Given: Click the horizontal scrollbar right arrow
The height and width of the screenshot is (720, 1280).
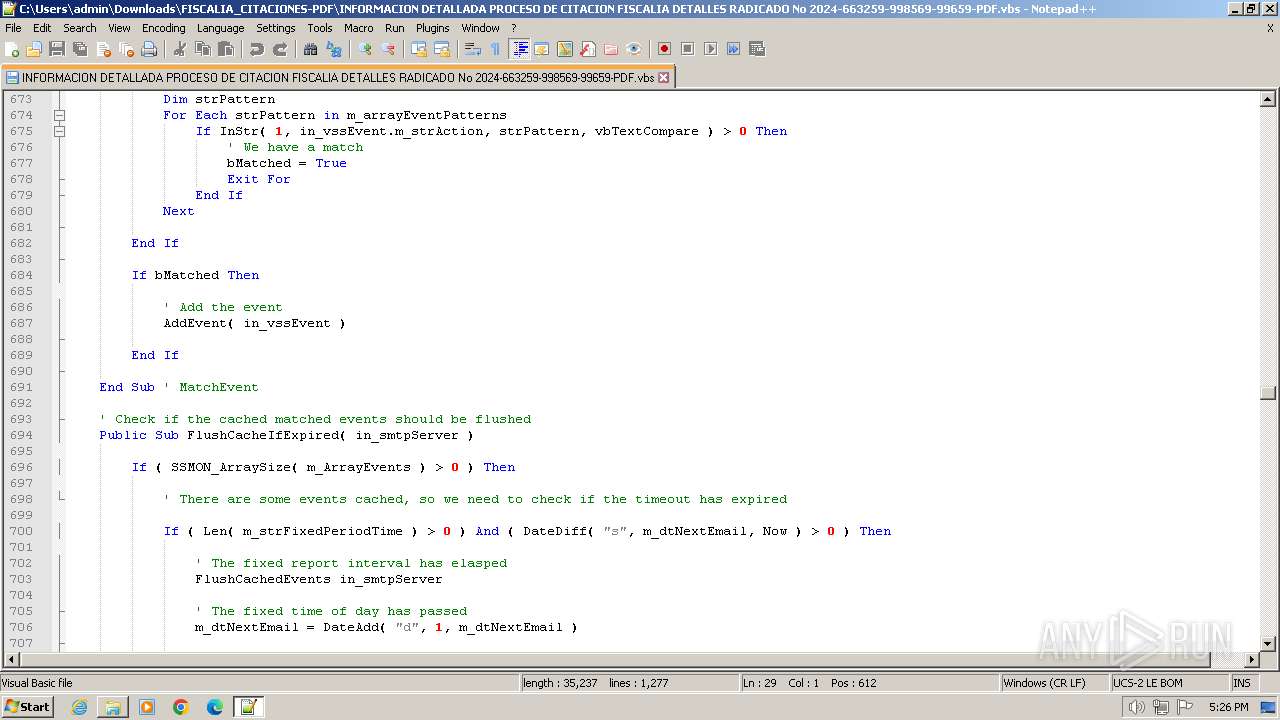Looking at the screenshot, I should click(x=1251, y=660).
